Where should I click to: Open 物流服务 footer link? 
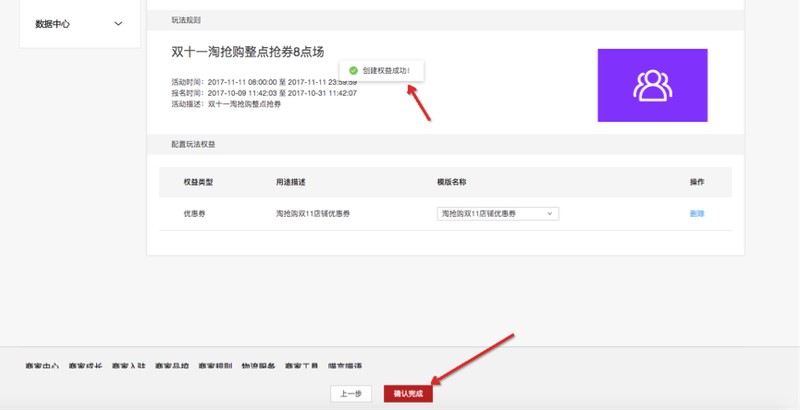tap(259, 366)
